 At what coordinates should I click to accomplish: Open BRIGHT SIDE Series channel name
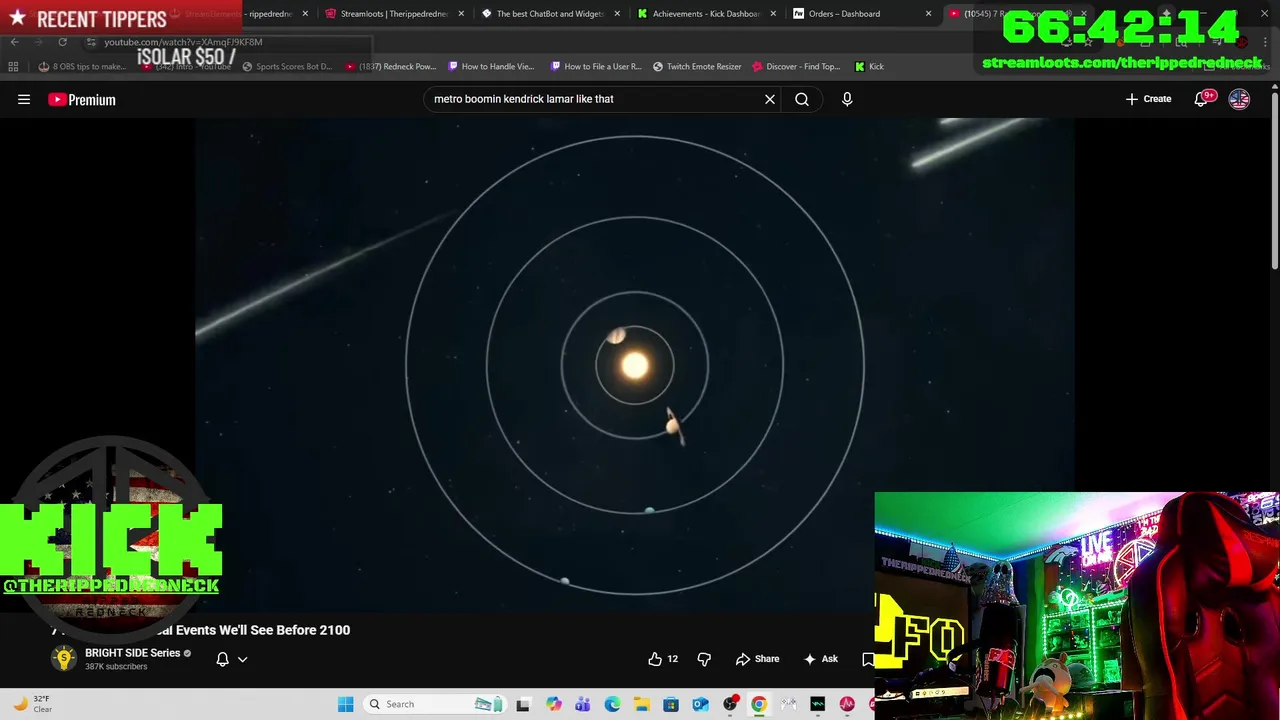point(132,653)
